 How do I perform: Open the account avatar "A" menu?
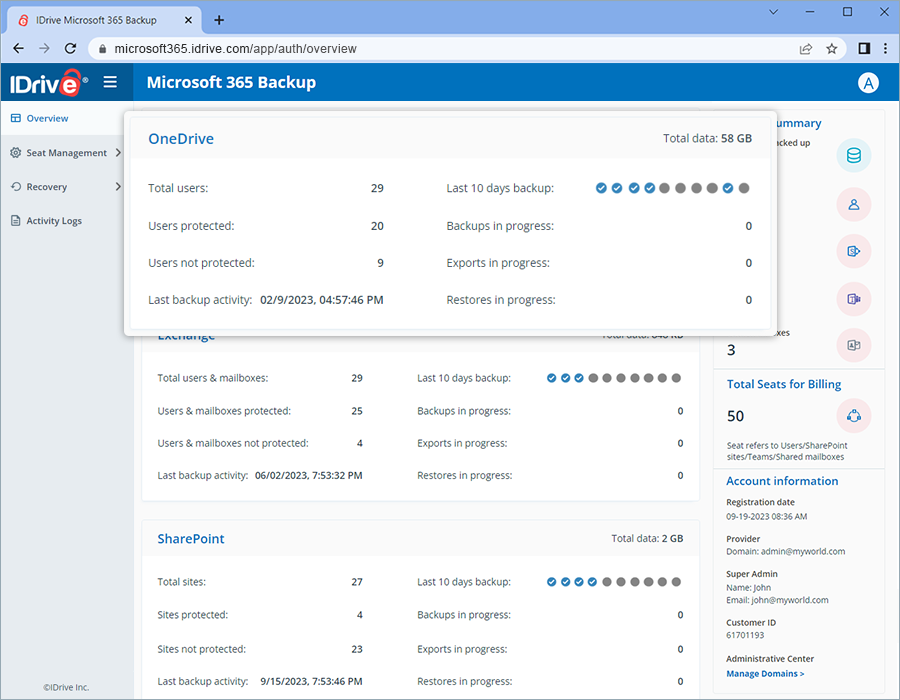(868, 83)
